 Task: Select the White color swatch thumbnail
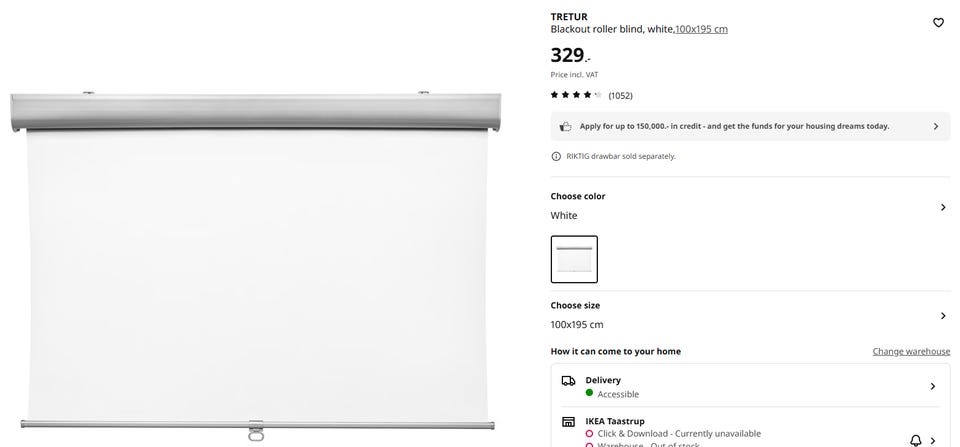coord(574,259)
